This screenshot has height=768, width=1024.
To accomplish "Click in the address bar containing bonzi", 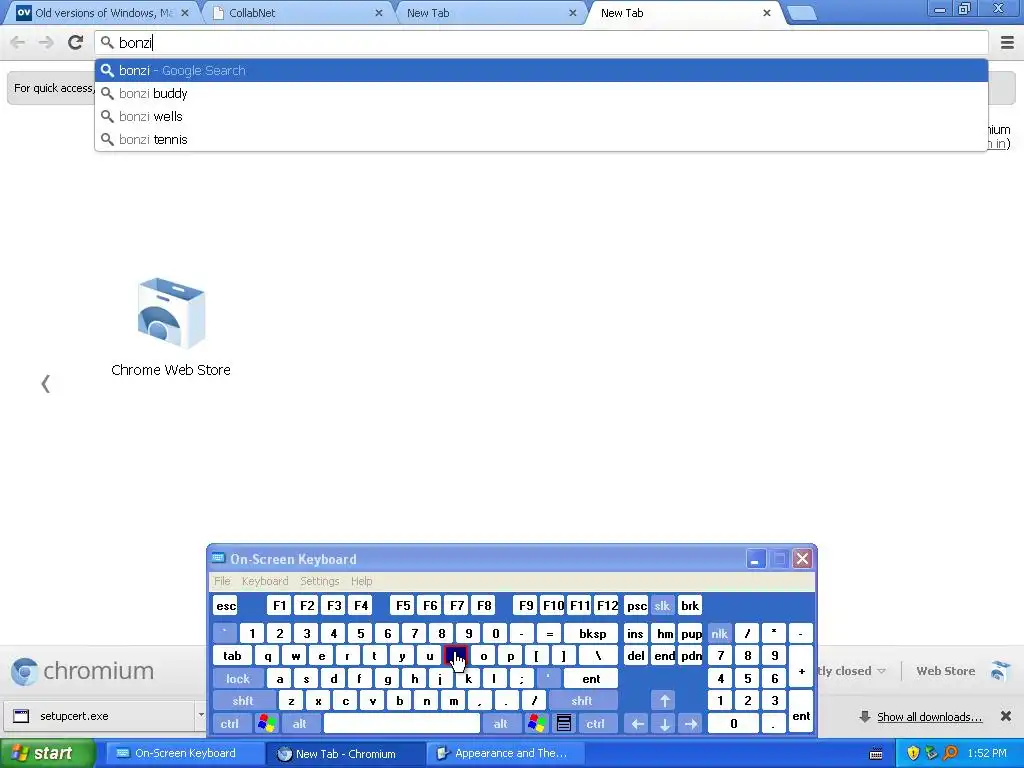I will point(541,42).
